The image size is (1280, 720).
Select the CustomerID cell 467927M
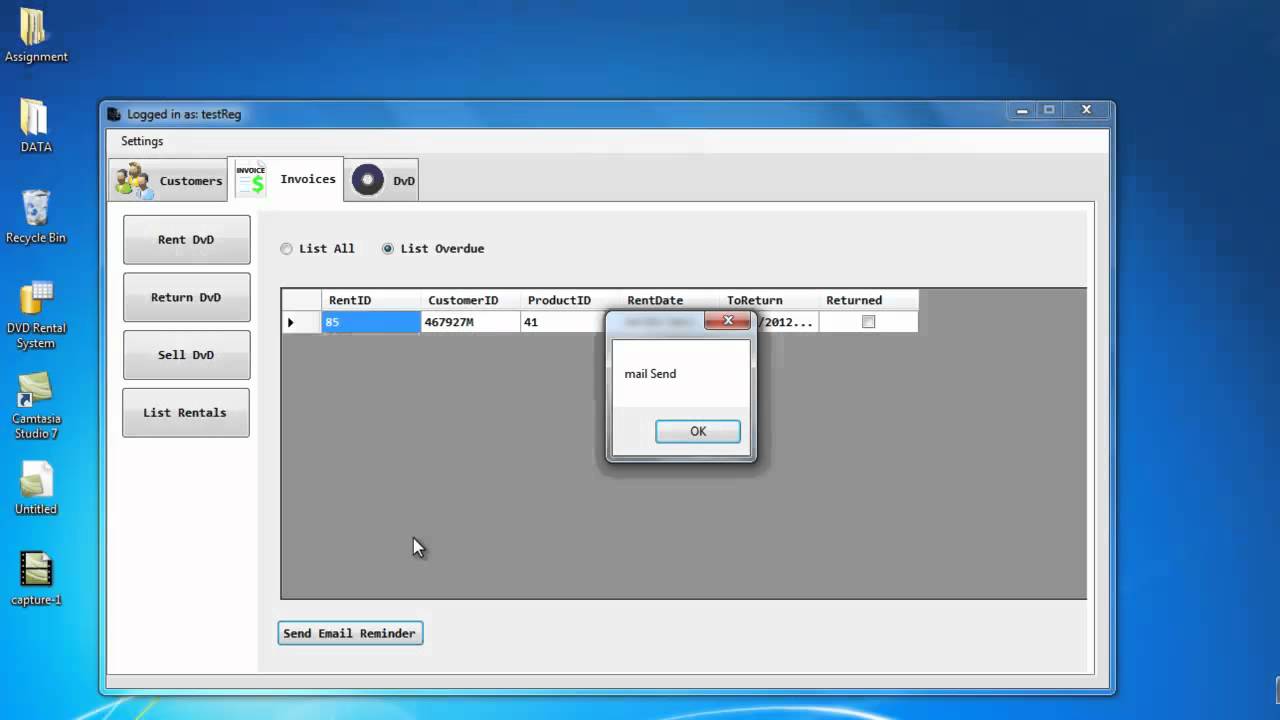coord(470,322)
